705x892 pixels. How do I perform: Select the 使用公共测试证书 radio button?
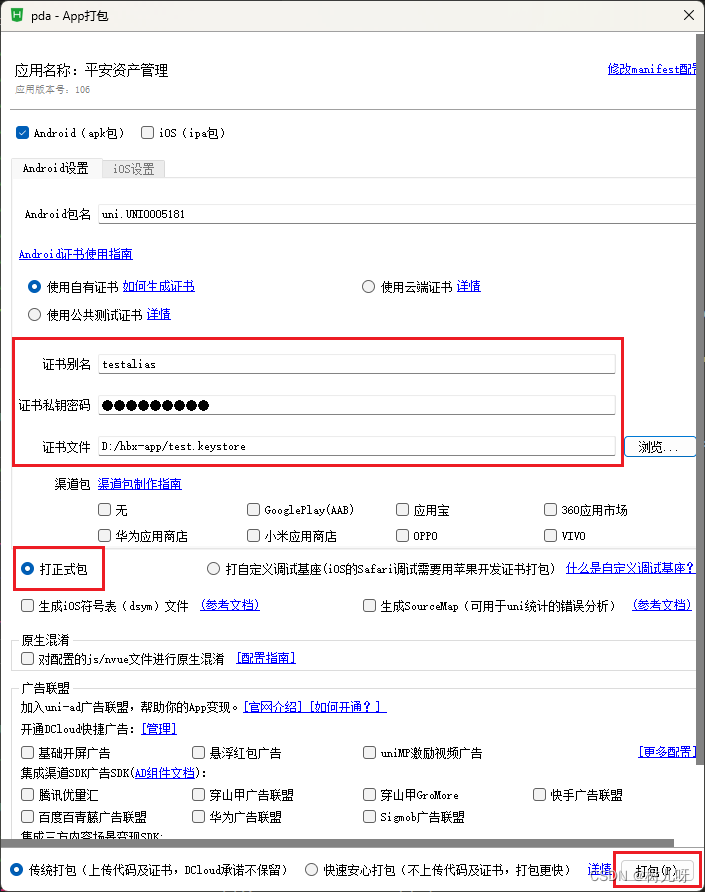[x=35, y=315]
